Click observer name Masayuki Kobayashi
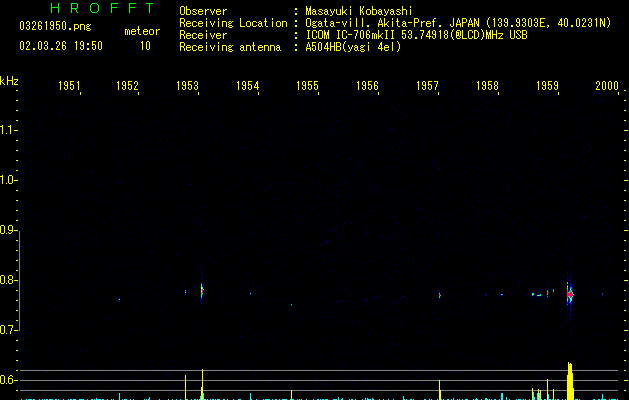 click(359, 11)
